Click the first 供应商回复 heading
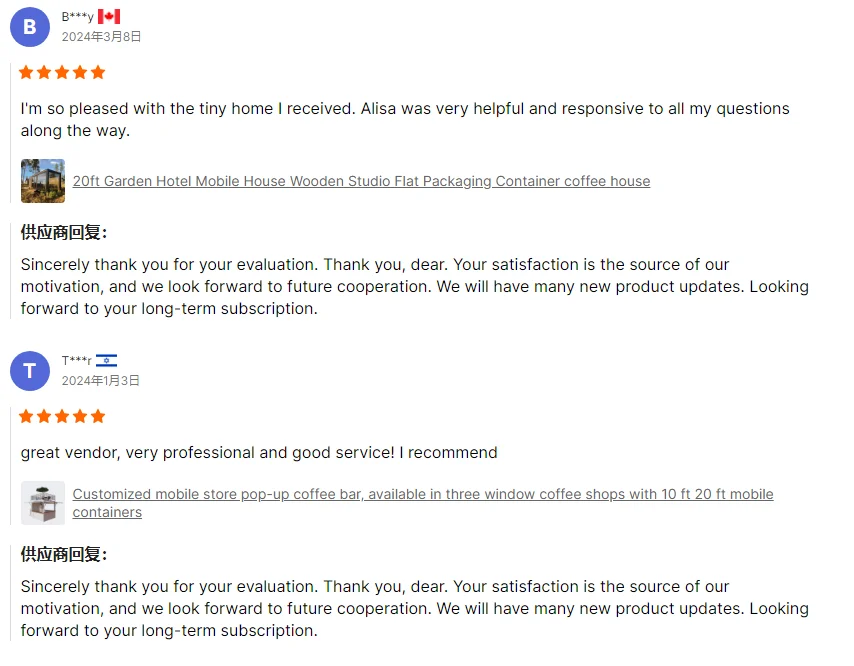Screen dimensions: 854x666 point(64,233)
